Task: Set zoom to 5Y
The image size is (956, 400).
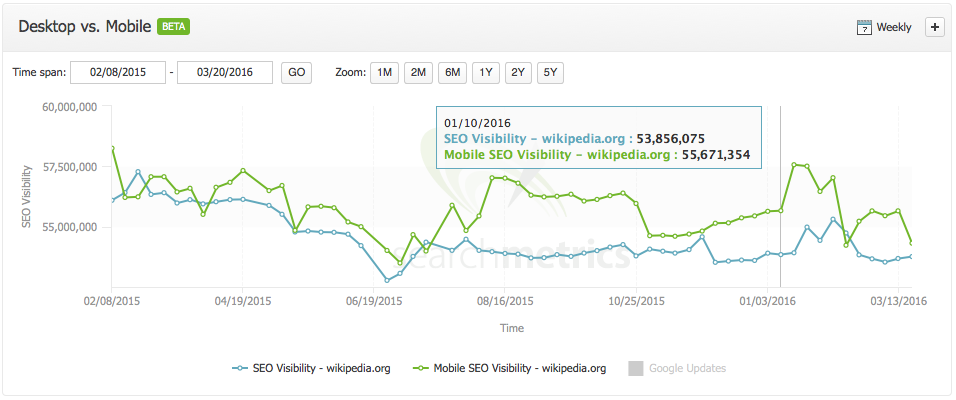Action: 551,72
